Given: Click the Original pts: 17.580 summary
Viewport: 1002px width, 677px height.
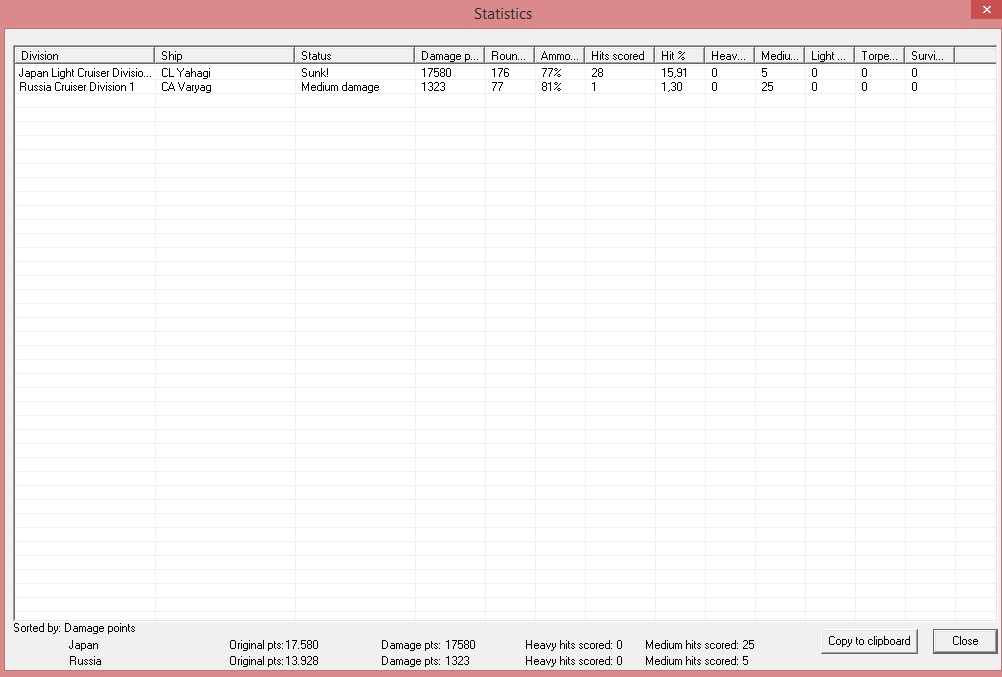Looking at the screenshot, I should click(274, 645).
